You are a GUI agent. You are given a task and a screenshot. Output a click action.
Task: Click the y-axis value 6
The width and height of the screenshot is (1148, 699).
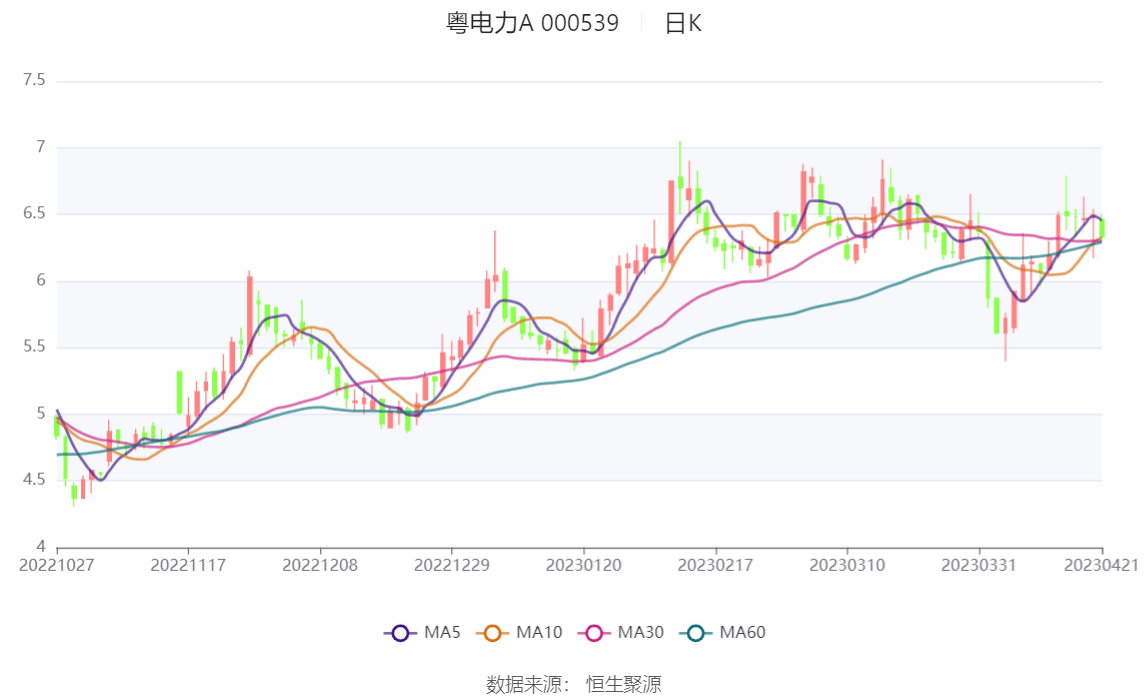(41, 280)
